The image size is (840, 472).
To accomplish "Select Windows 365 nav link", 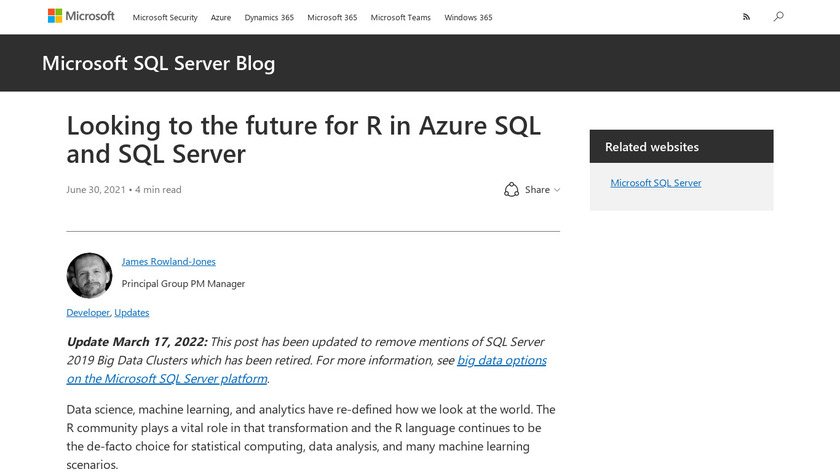I will (x=468, y=17).
